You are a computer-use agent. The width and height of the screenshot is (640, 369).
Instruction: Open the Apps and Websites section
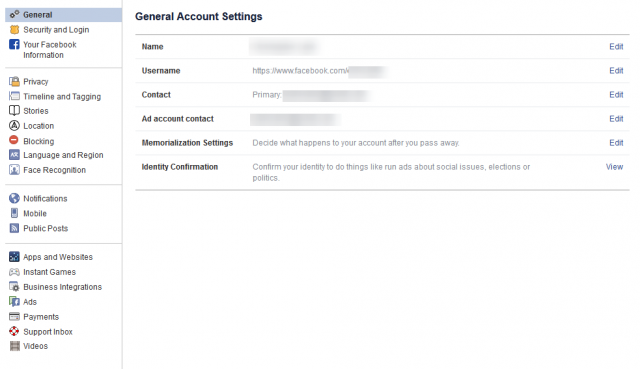[58, 257]
